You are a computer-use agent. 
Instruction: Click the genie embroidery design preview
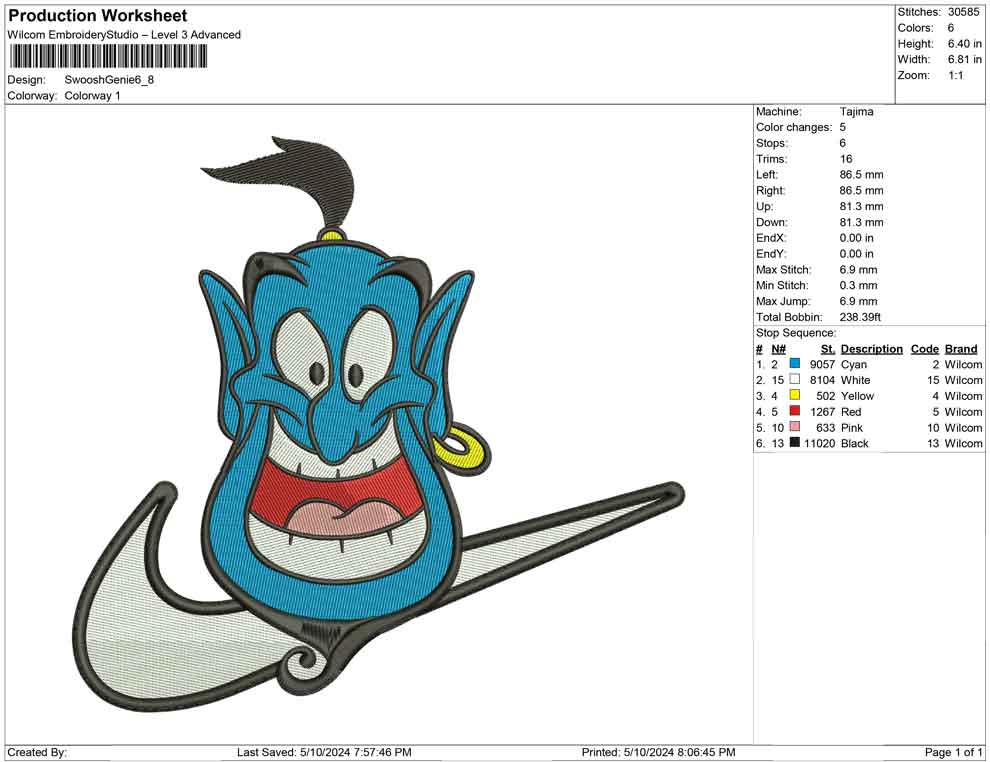click(x=379, y=424)
